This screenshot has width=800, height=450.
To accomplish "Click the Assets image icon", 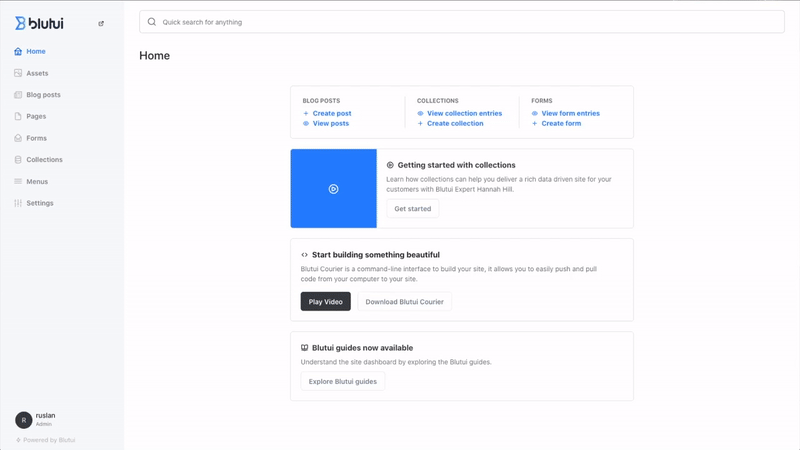I will pyautogui.click(x=18, y=73).
